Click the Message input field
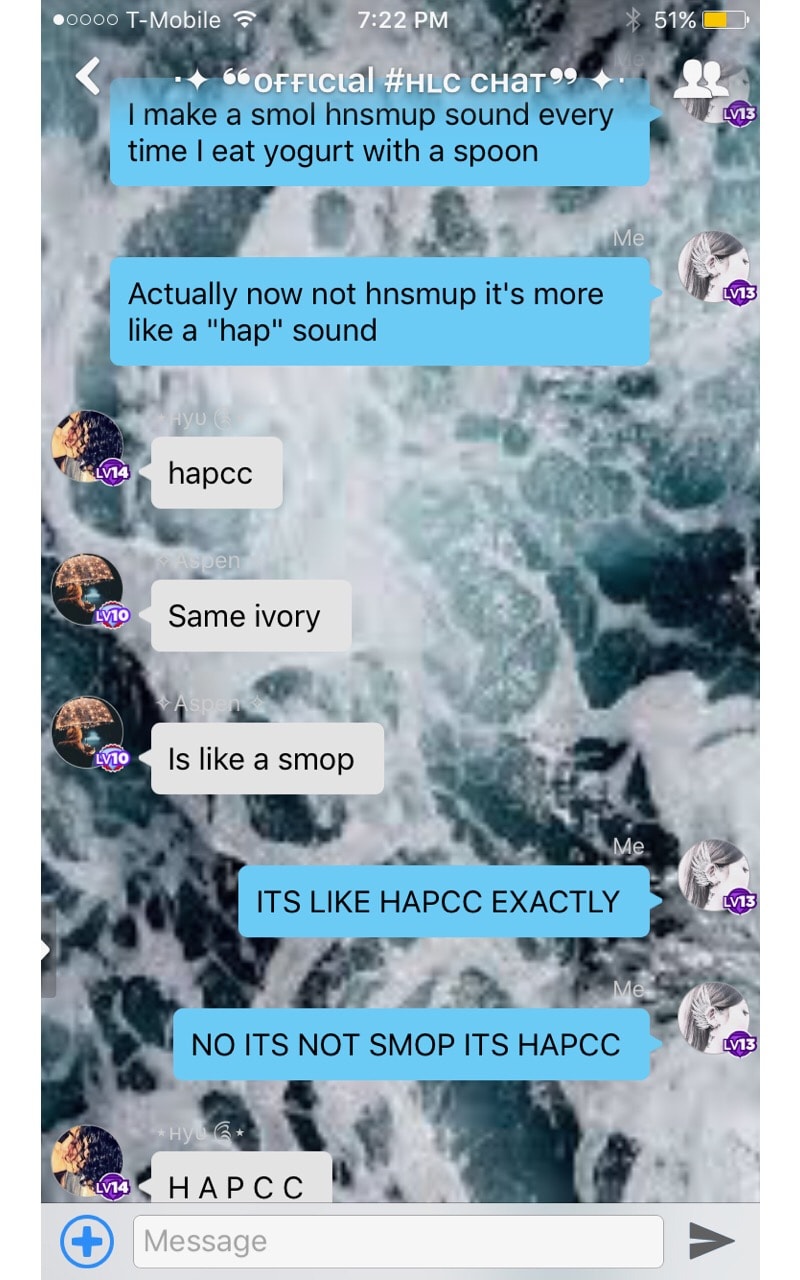Image resolution: width=800 pixels, height=1280 pixels. point(398,1241)
